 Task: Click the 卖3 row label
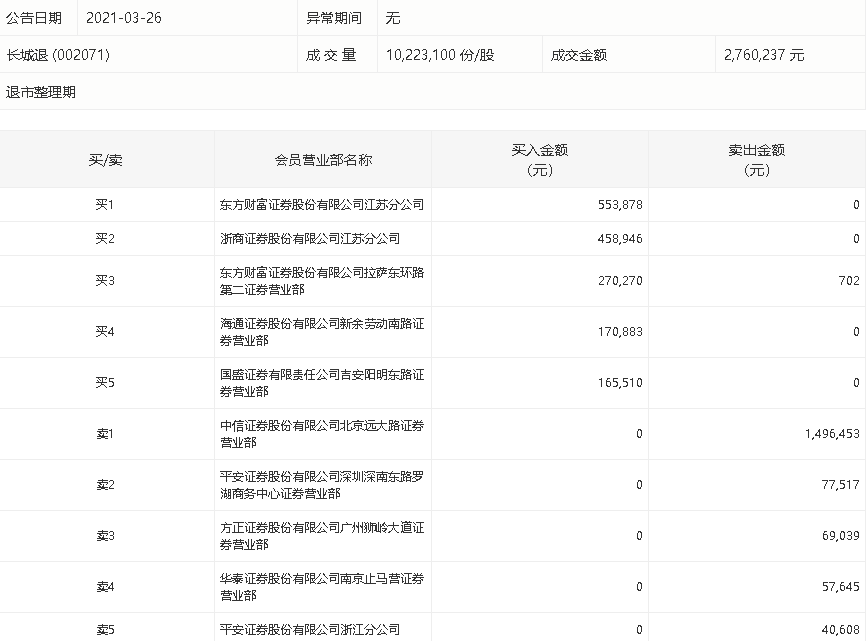click(105, 536)
